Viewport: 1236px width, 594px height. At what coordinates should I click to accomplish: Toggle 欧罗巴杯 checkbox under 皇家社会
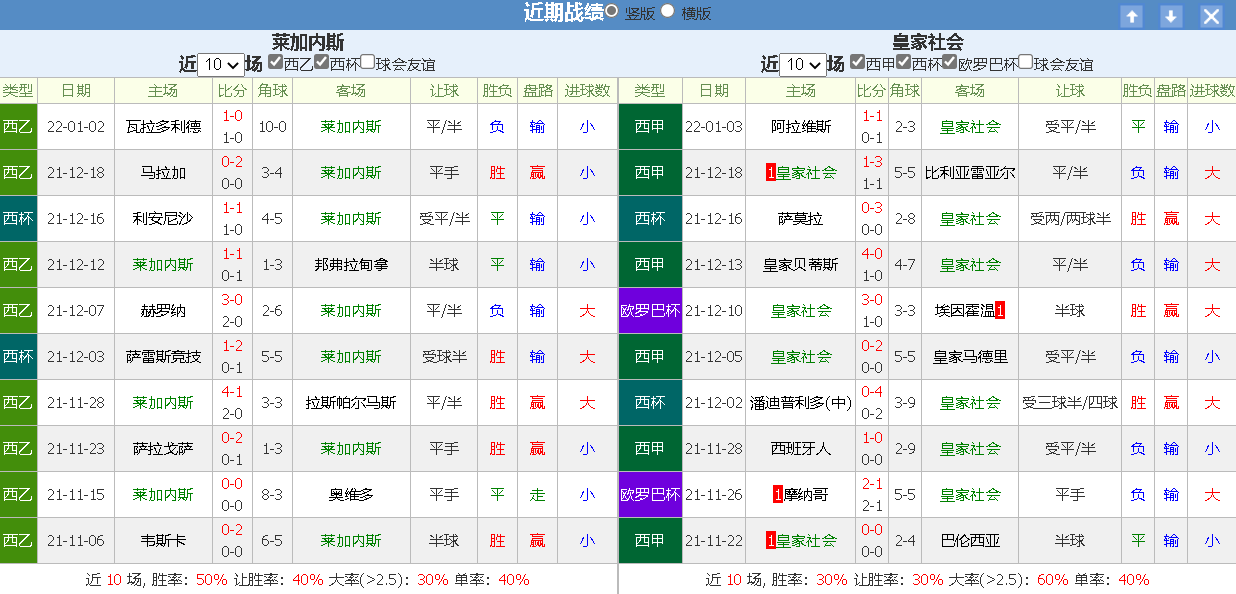tap(950, 62)
